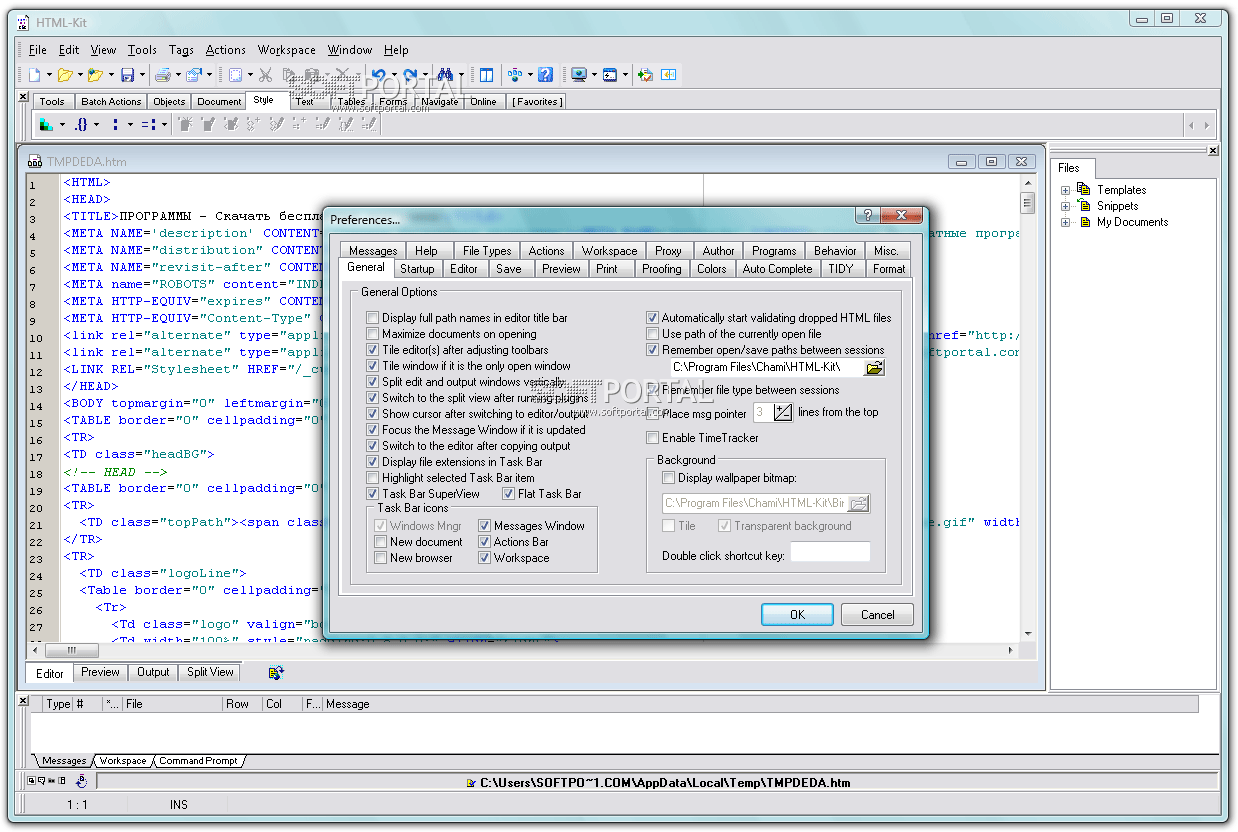This screenshot has width=1238, height=832.
Task: Check Maximize documents on opening
Action: [373, 334]
